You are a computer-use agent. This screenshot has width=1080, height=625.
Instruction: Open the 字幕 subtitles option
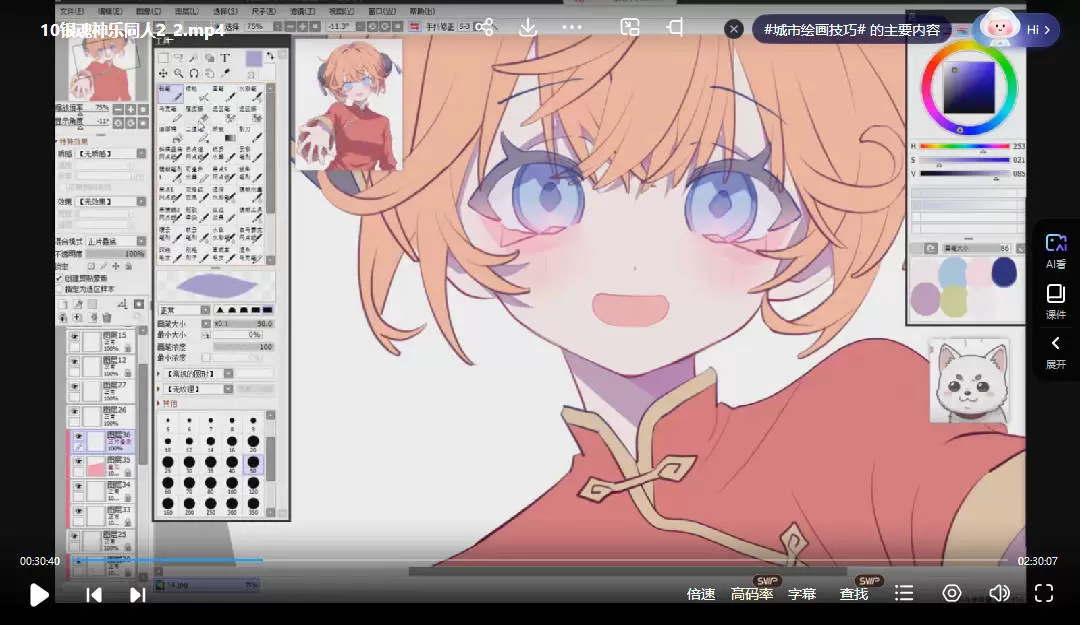(x=802, y=594)
